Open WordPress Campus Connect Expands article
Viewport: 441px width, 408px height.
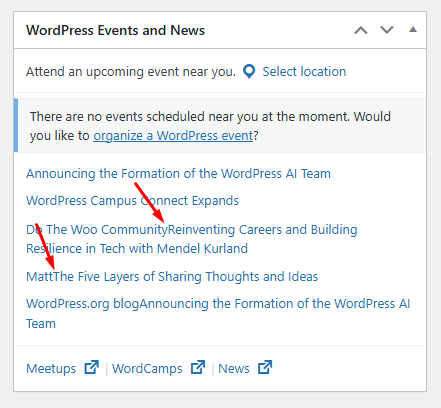(132, 201)
